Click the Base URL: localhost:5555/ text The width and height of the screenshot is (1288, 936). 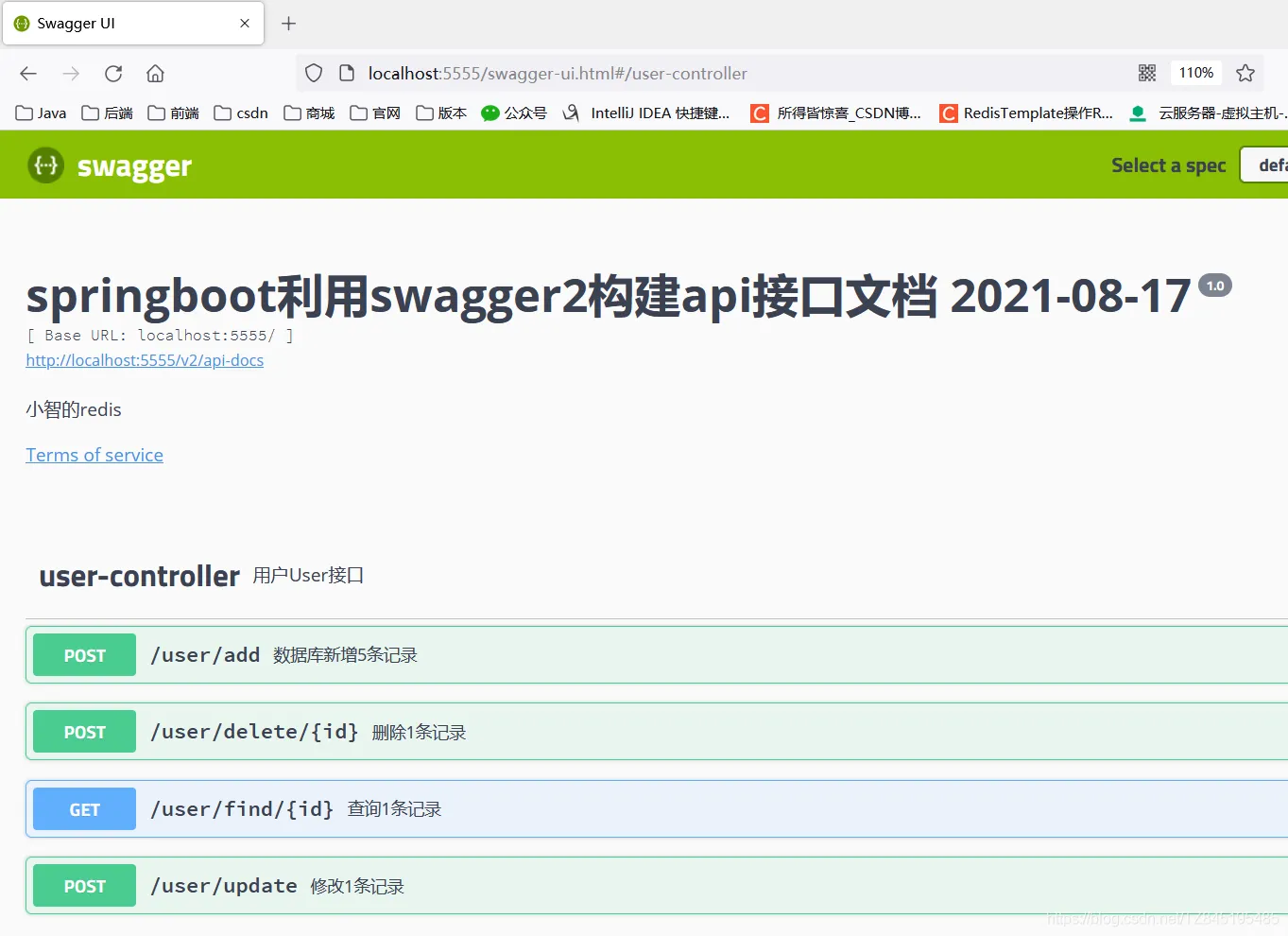[x=160, y=336]
